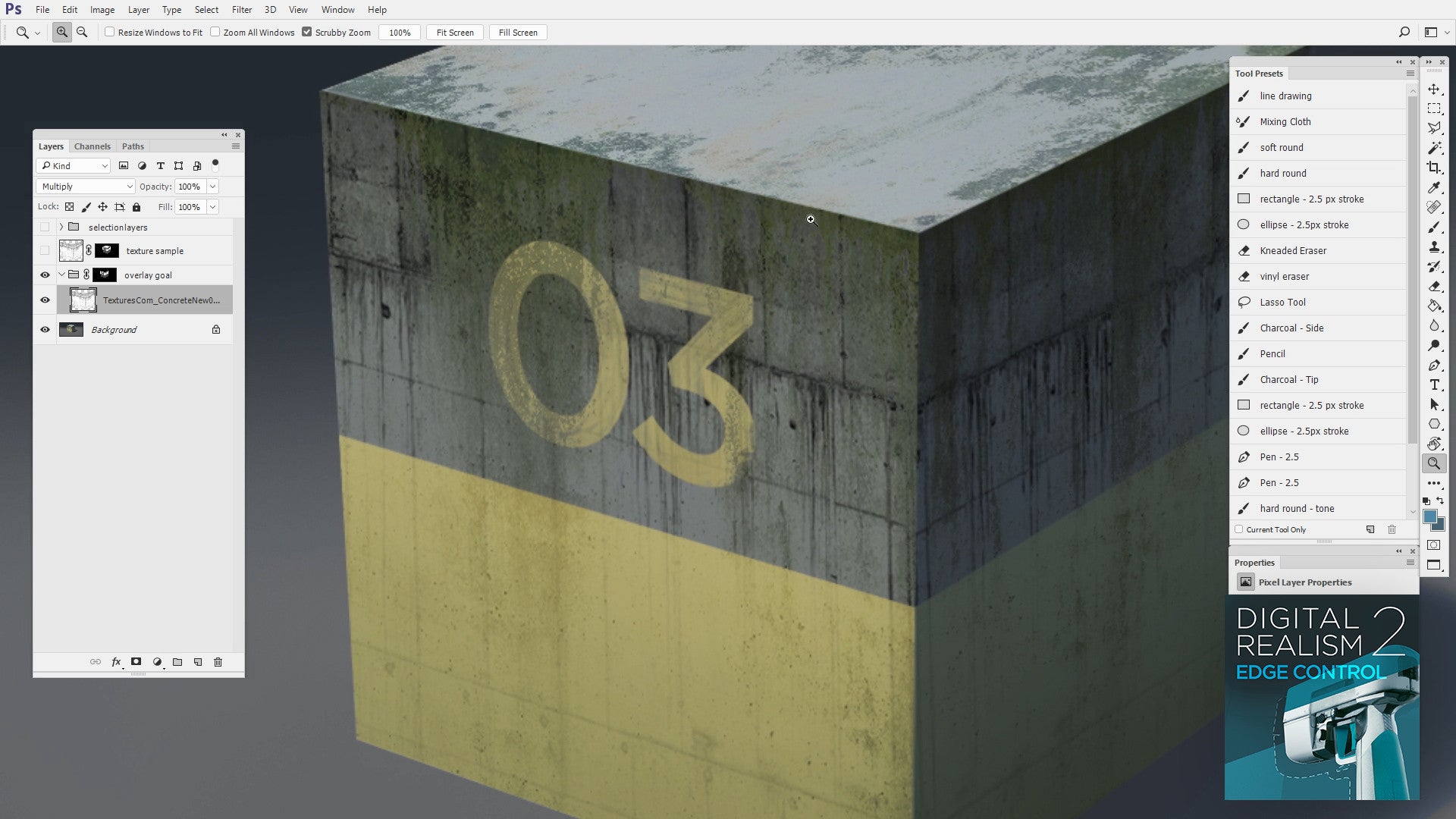Click the Add layer style fx icon
The width and height of the screenshot is (1456, 819).
[x=116, y=661]
